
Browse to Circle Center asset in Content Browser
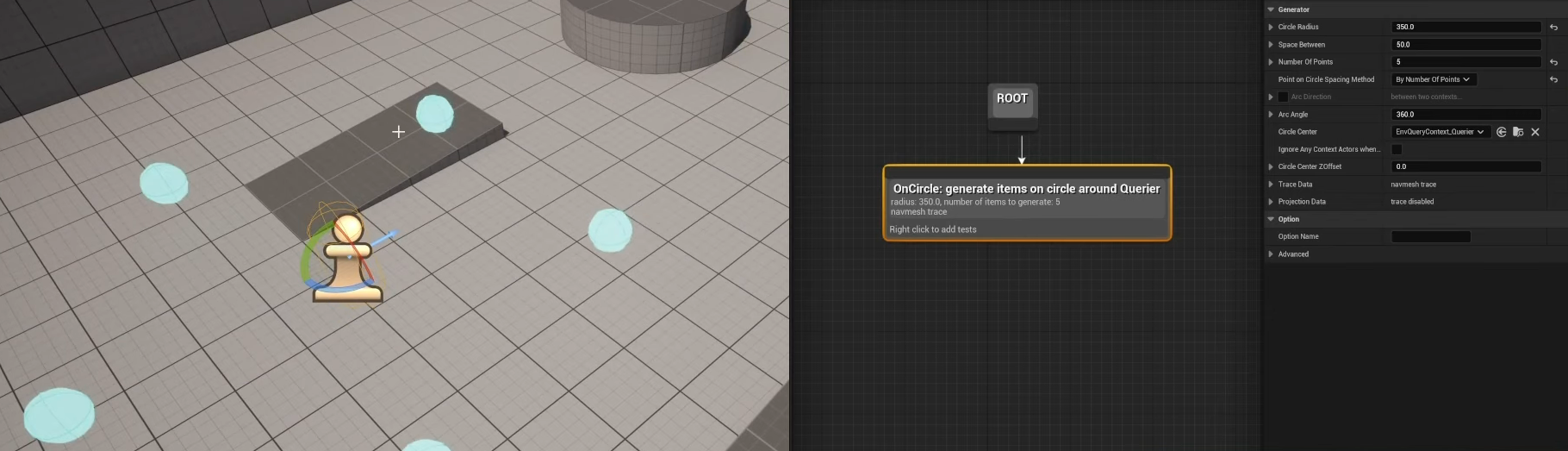click(x=1518, y=132)
